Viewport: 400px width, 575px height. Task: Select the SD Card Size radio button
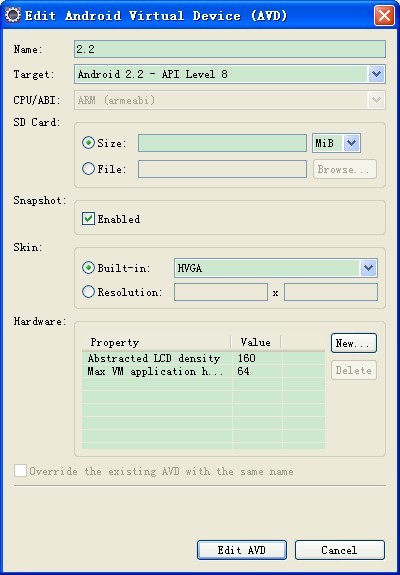(88, 143)
